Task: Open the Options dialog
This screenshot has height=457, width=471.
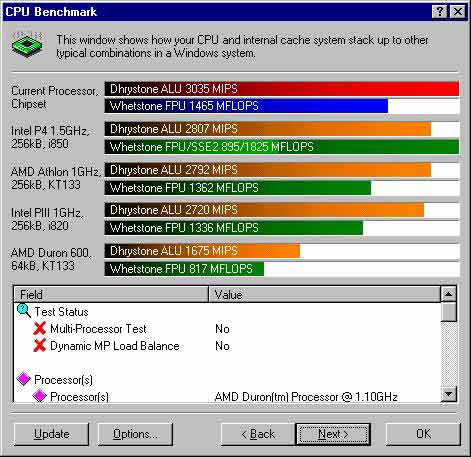Action: [135, 434]
